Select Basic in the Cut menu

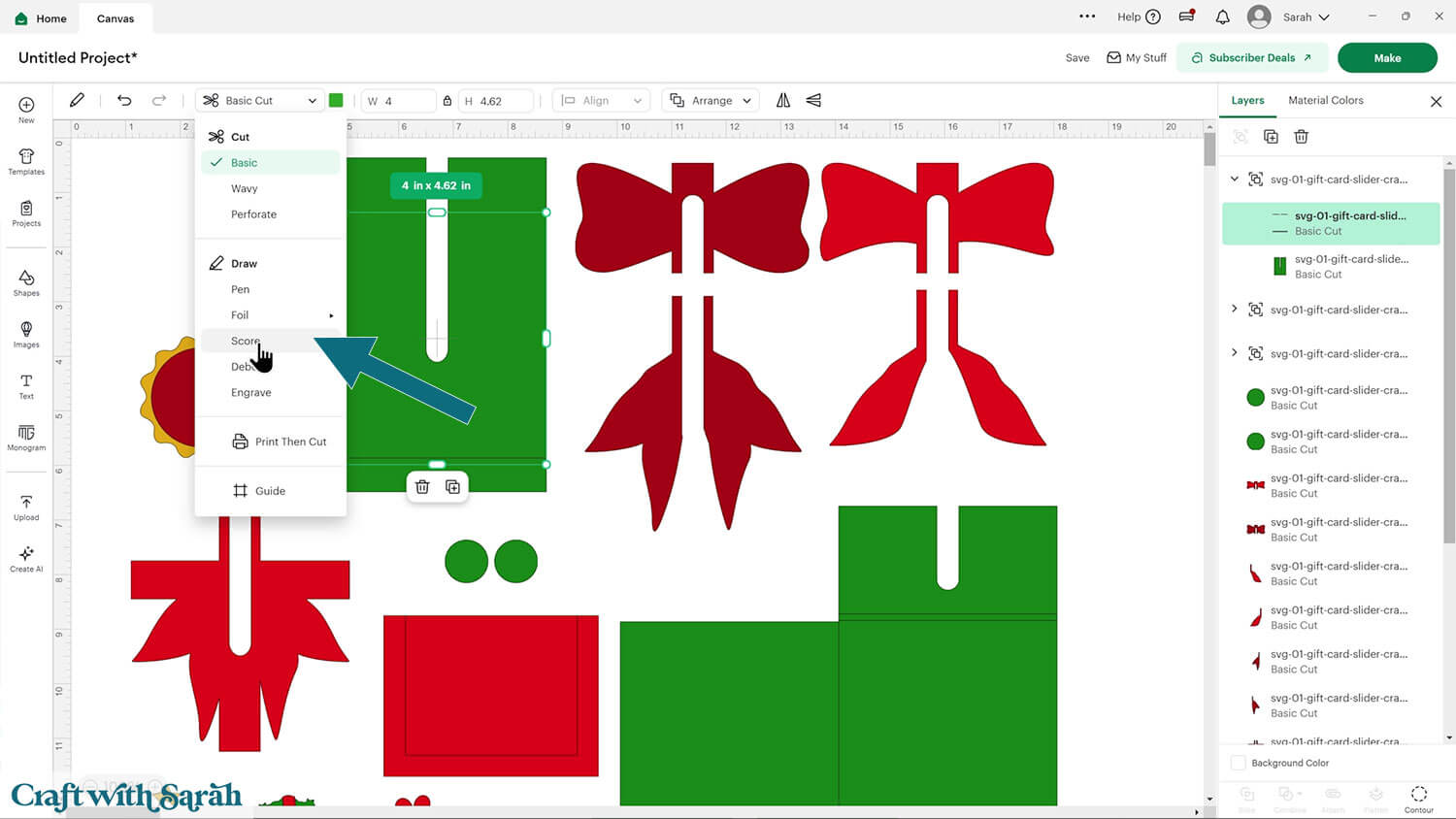[271, 163]
